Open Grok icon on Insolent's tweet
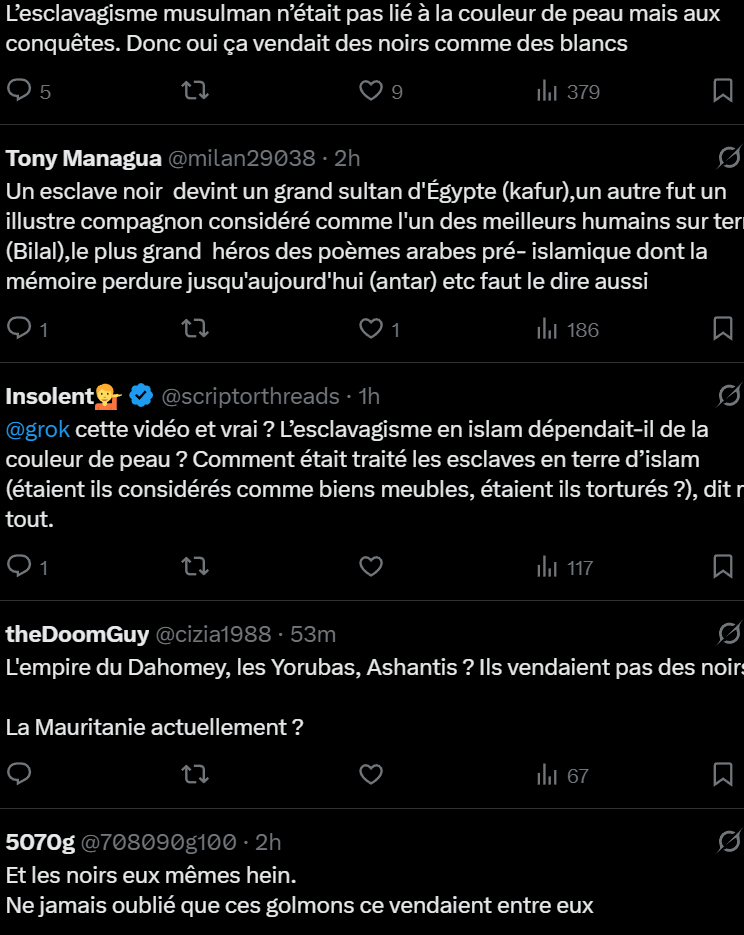 tap(729, 396)
